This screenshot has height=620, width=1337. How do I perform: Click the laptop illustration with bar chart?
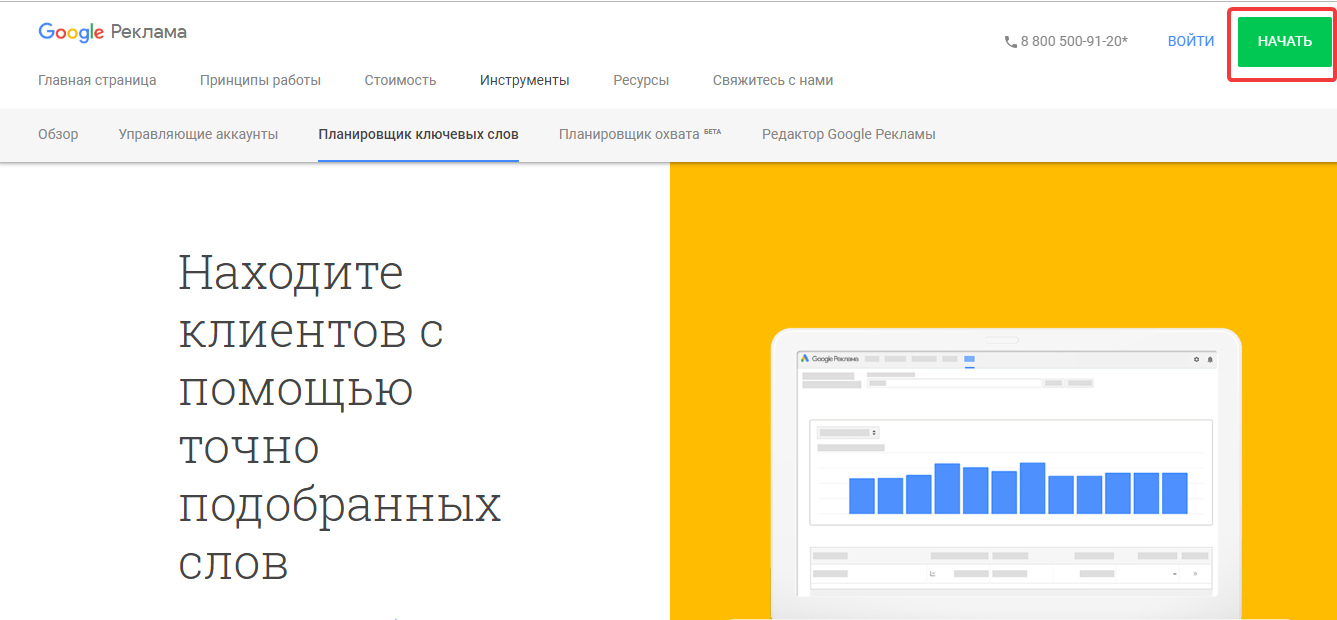(x=1006, y=474)
